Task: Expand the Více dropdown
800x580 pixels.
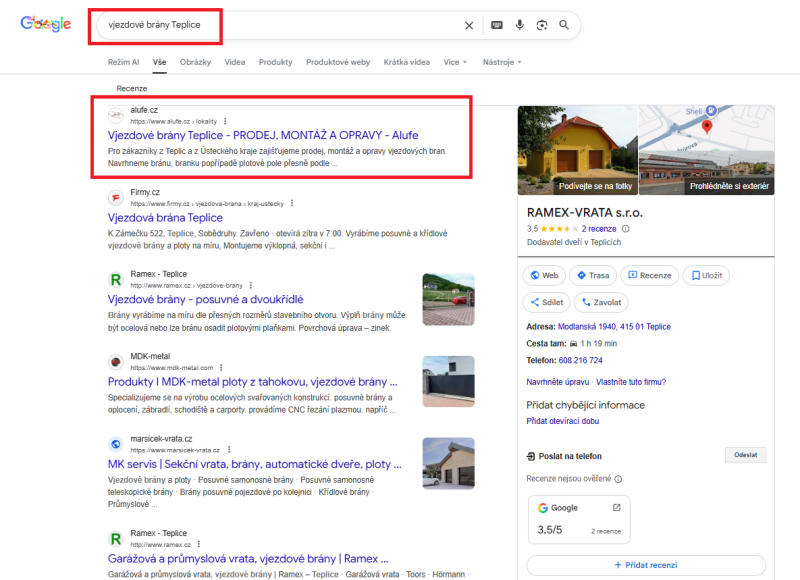Action: [x=455, y=62]
